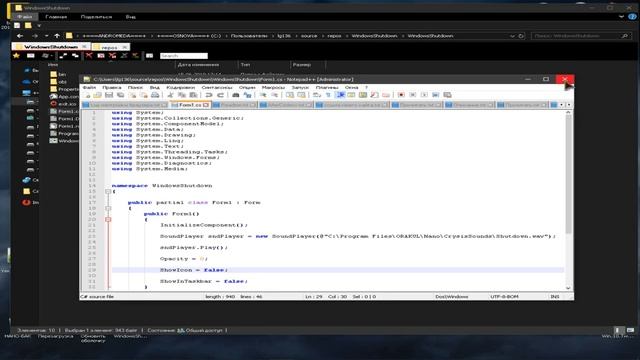The width and height of the screenshot is (640, 360).
Task: Collapse the red fold marker at line 20
Action: click(108, 220)
